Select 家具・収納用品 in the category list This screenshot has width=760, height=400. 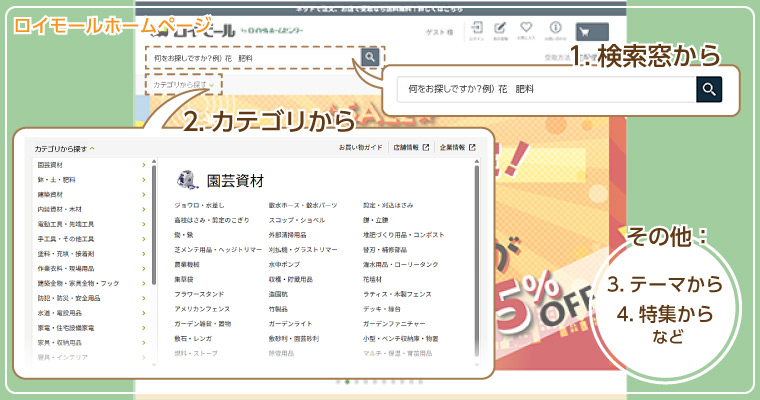[60, 343]
